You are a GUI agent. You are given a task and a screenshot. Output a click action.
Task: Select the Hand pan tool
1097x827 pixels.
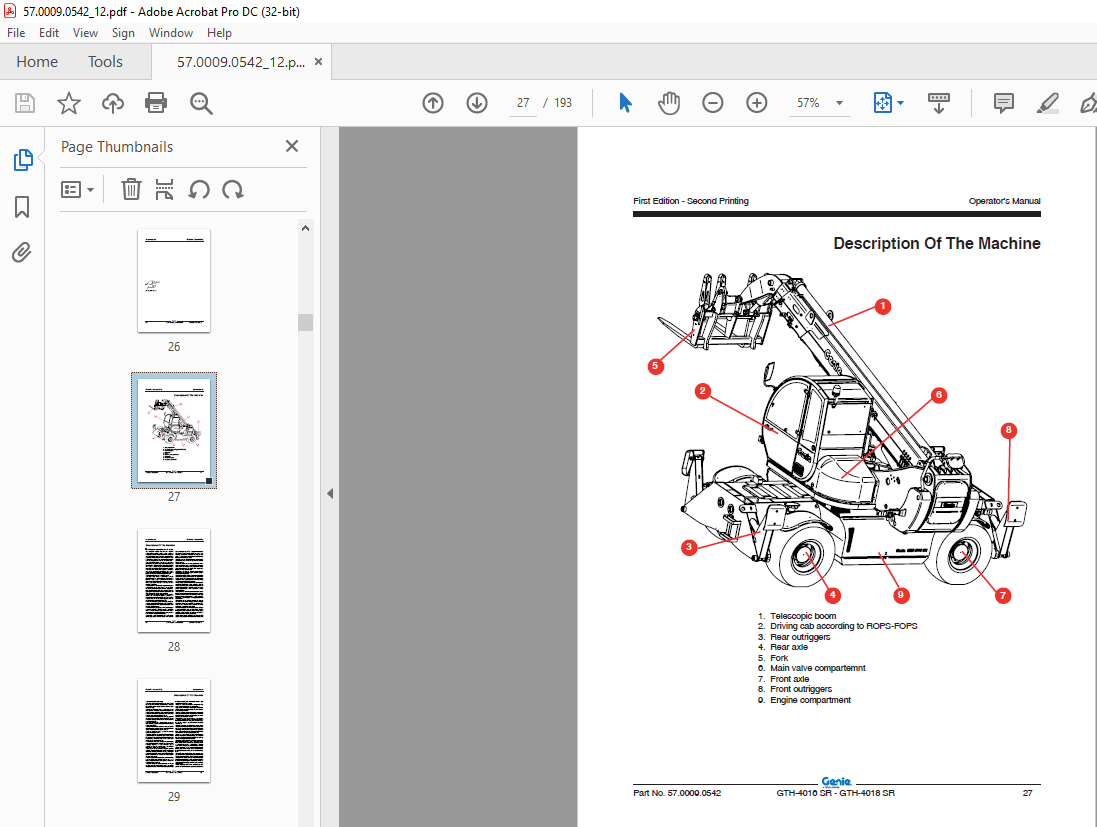[x=669, y=103]
